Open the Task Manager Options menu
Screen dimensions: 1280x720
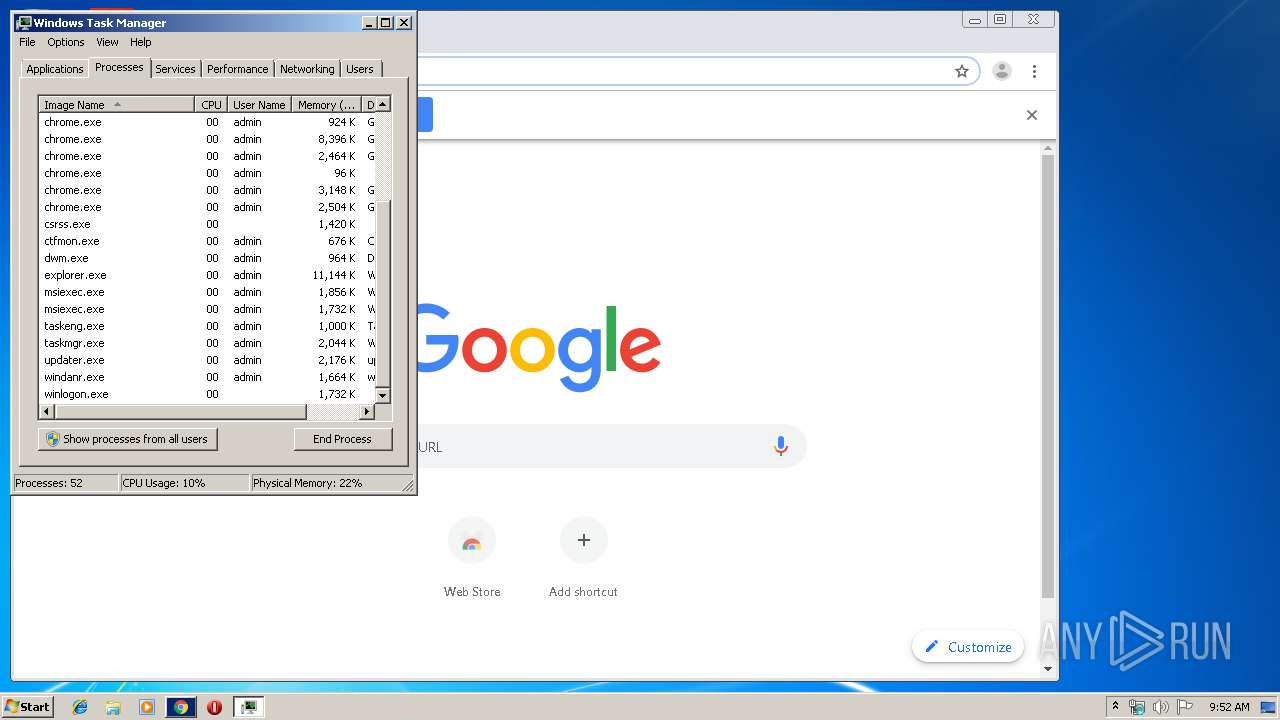[66, 42]
